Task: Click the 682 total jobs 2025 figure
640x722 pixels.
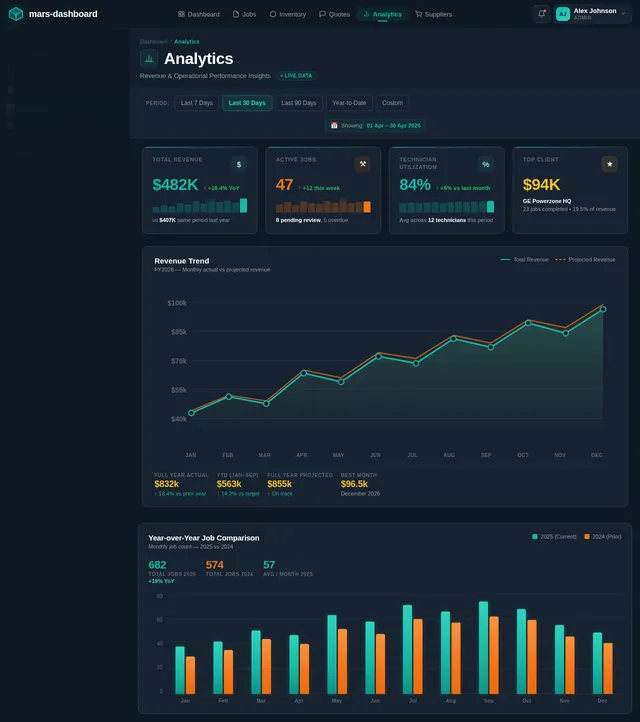Action: click(x=157, y=565)
